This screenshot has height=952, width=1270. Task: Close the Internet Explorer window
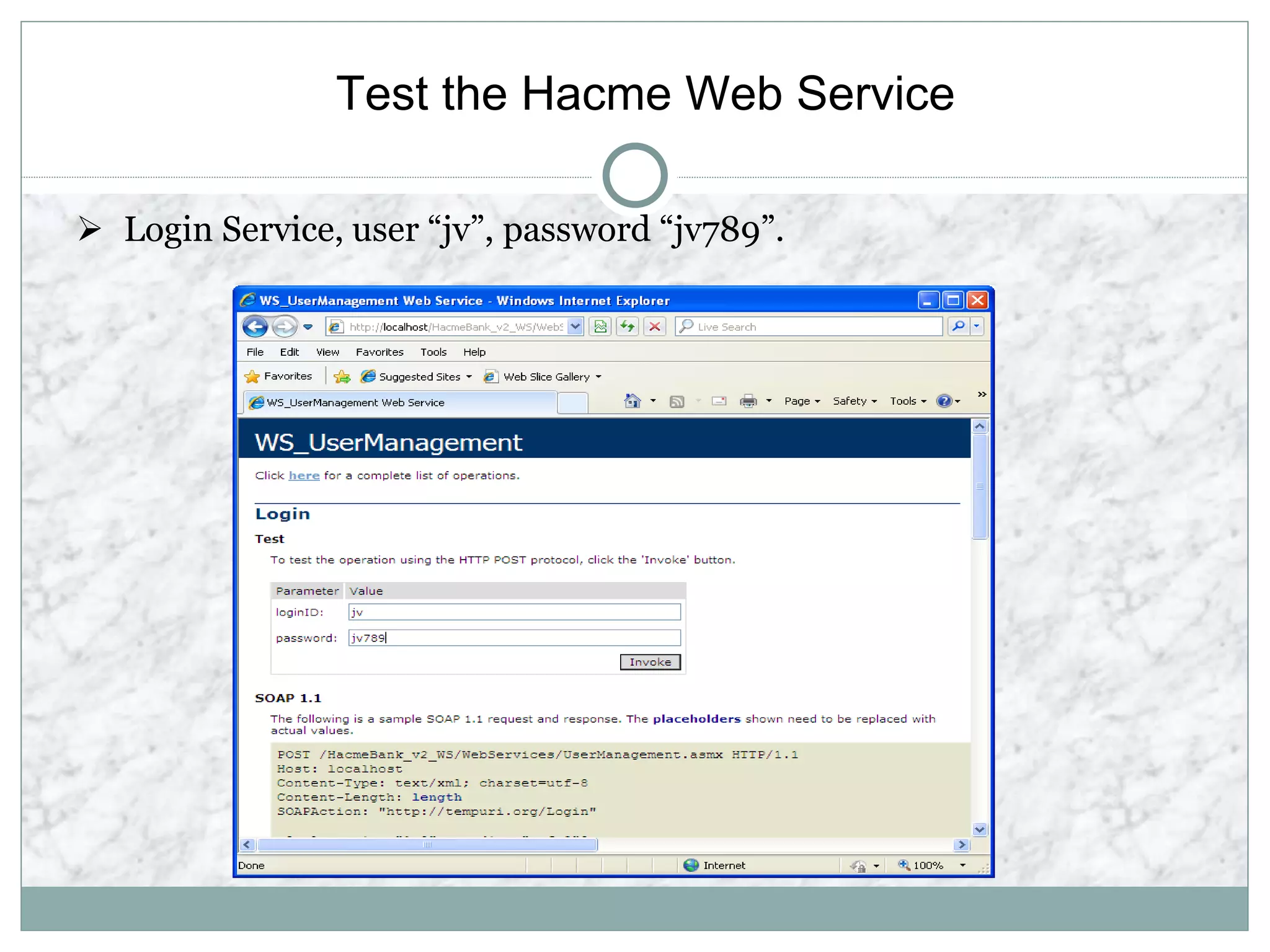pyautogui.click(x=978, y=301)
